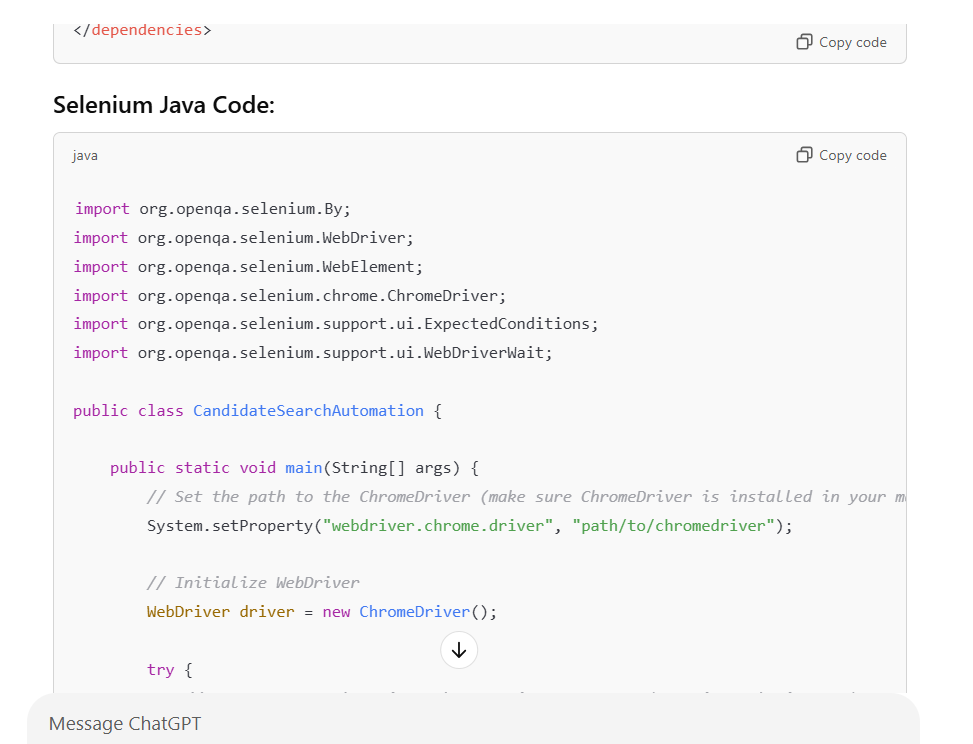Focus the Message ChatGPT input field
Screen dimensions: 973x744
473,723
